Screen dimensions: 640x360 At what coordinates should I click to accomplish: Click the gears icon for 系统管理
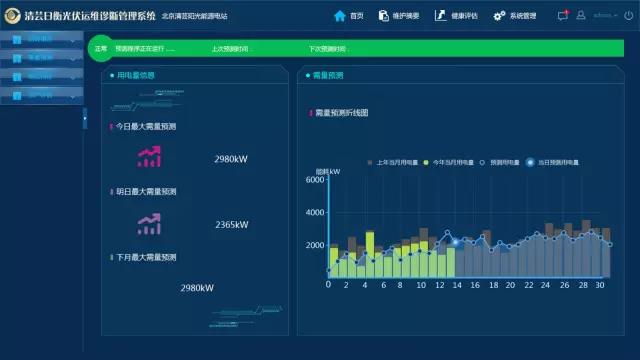pos(499,16)
